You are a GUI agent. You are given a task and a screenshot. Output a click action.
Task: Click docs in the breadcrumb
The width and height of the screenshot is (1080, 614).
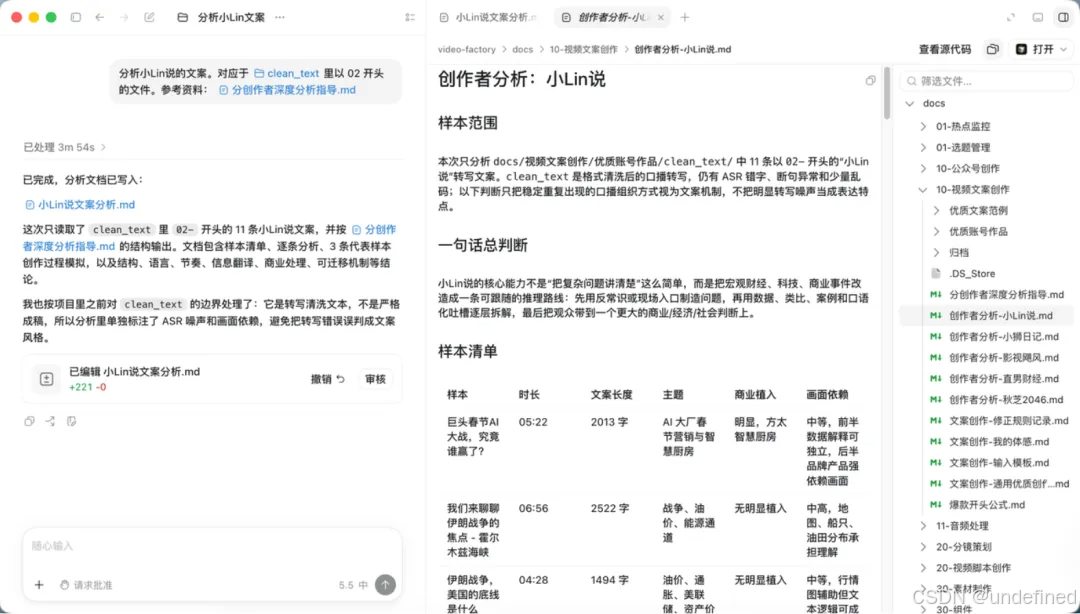[523, 50]
